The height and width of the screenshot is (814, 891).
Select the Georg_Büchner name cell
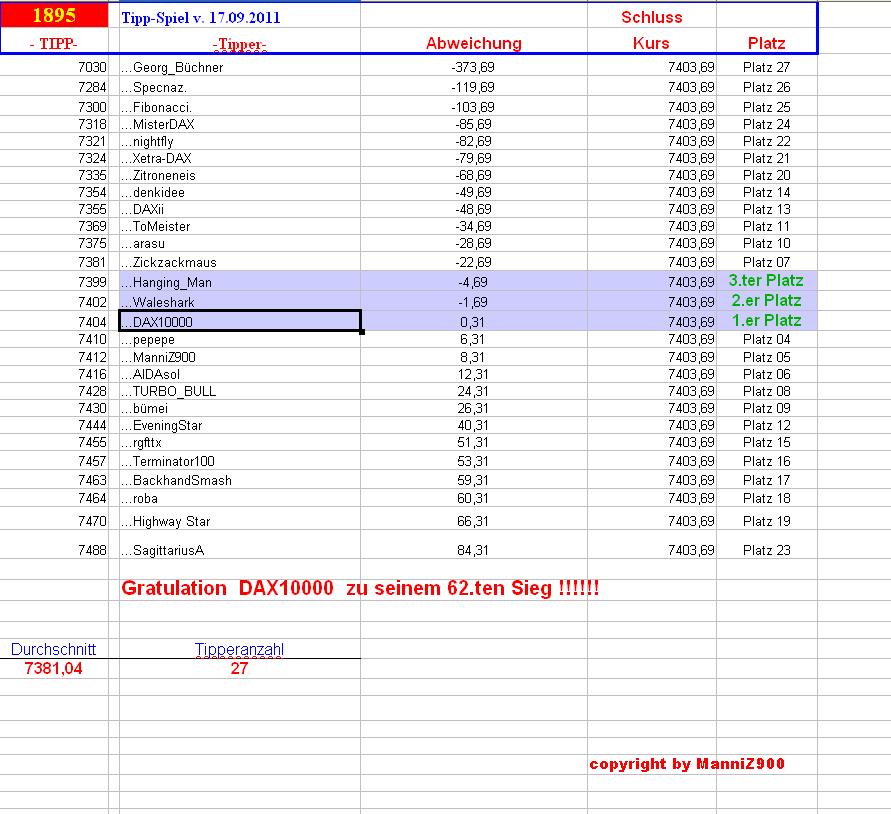[x=240, y=67]
